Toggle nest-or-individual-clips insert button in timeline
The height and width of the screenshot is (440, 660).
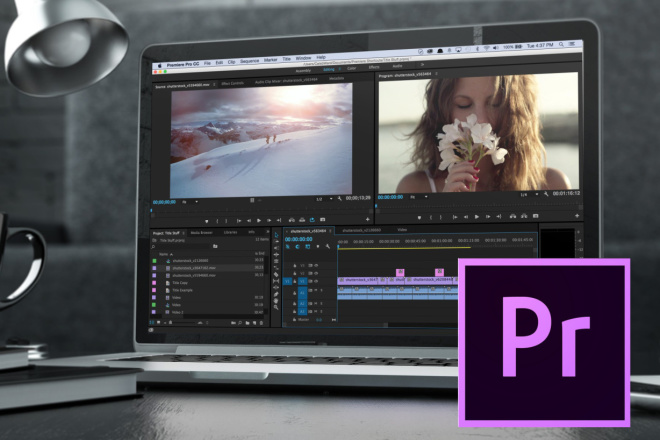288,247
